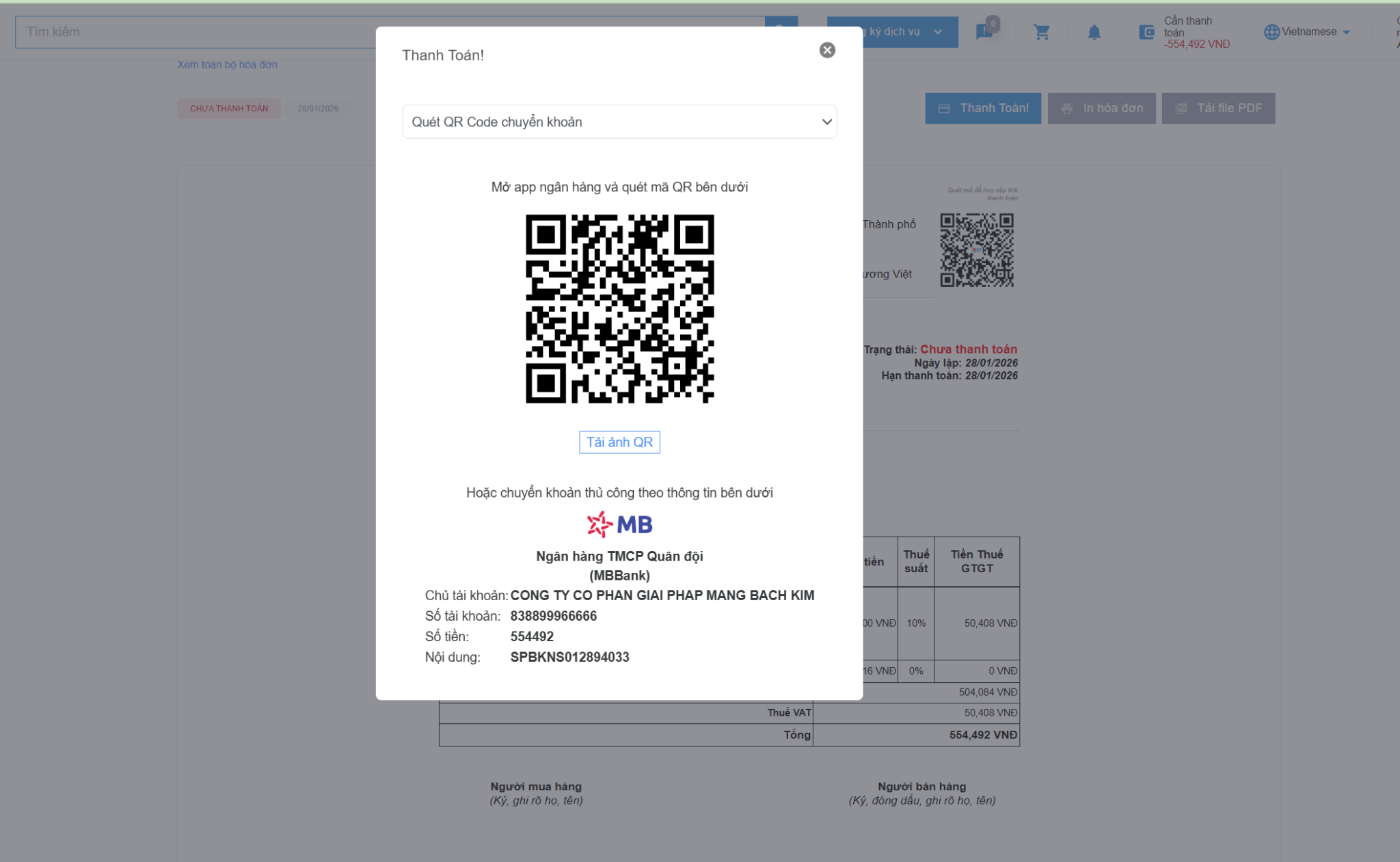
Task: Click the CHƯA THANH TOÁN status badge
Action: click(229, 108)
